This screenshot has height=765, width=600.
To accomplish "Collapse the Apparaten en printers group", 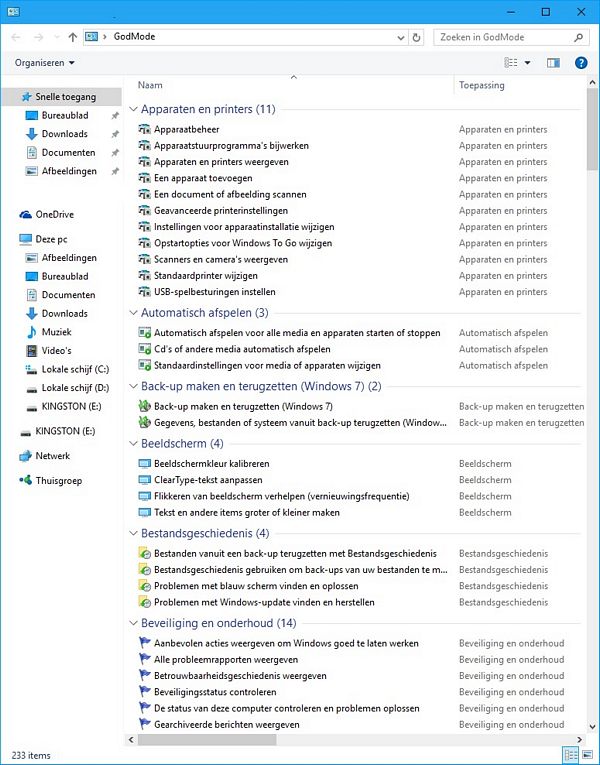I will coord(133,109).
